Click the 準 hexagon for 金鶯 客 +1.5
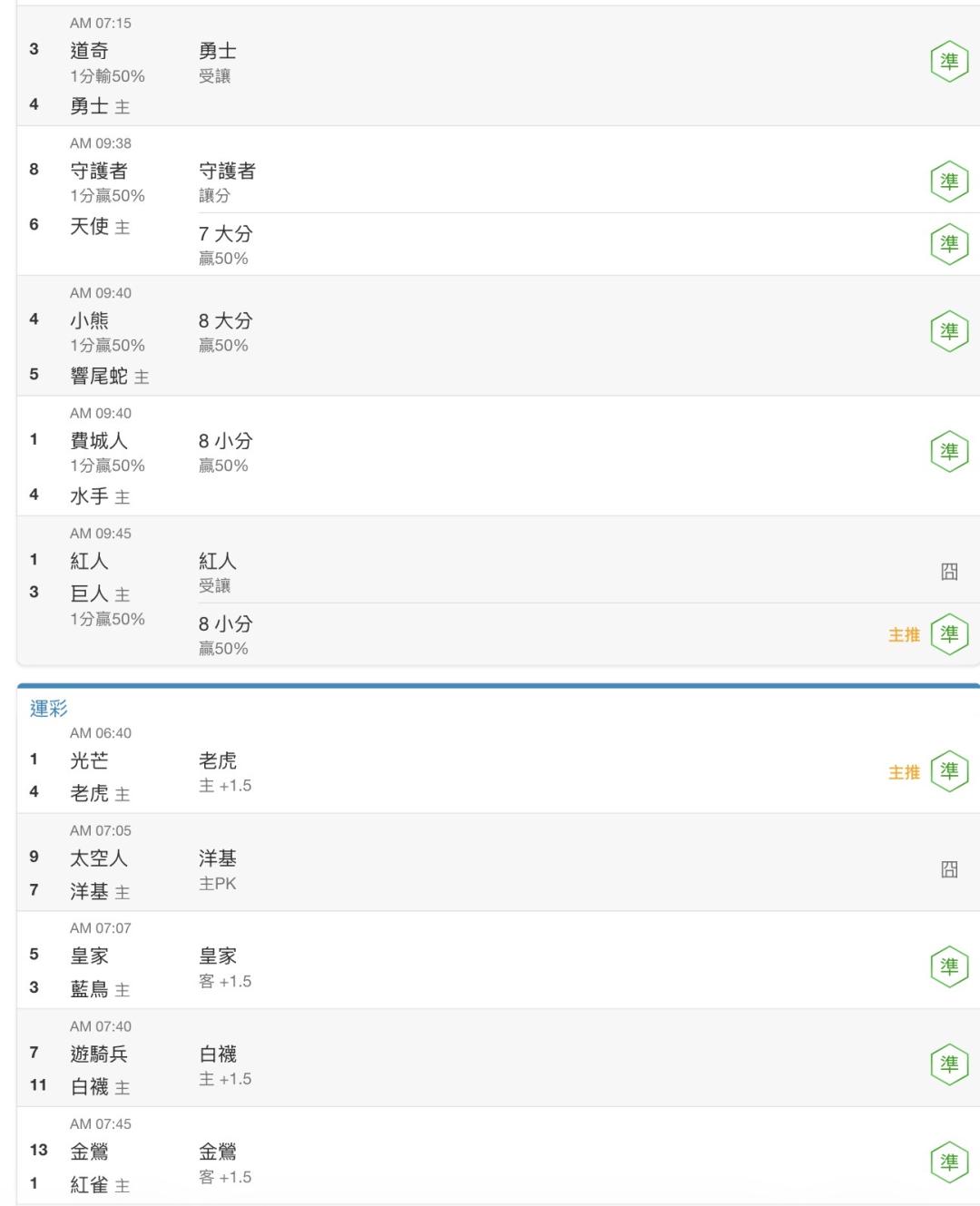980x1206 pixels. click(x=949, y=1162)
